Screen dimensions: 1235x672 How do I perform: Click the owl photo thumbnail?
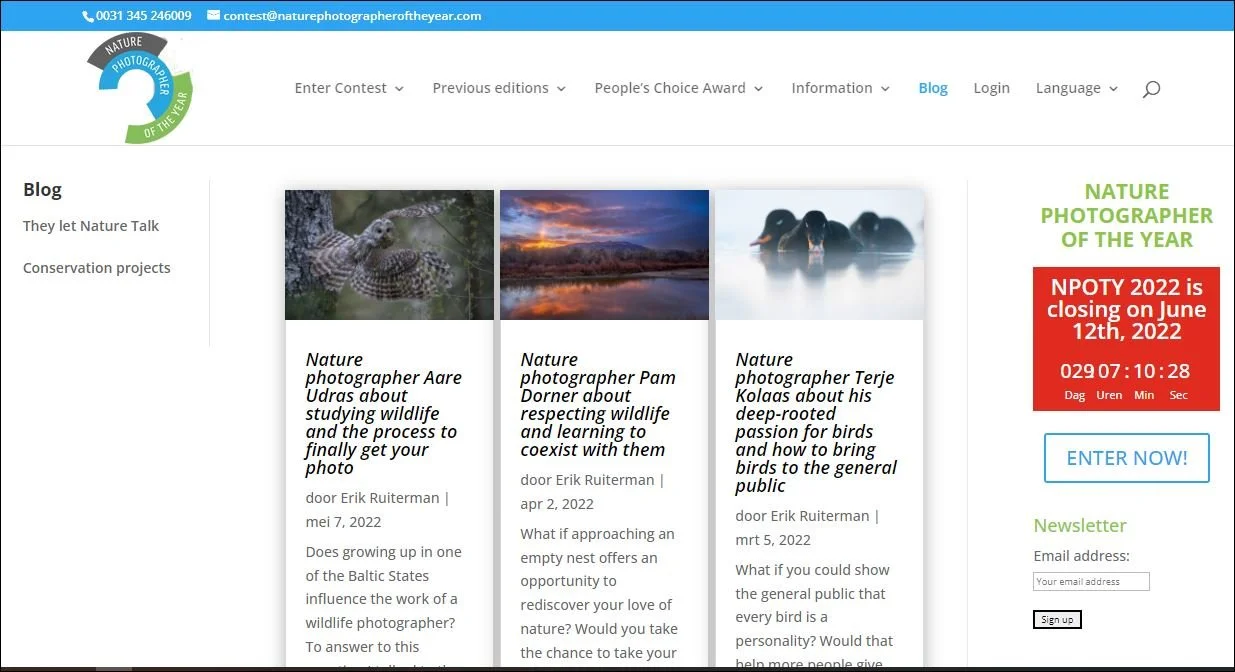pyautogui.click(x=389, y=255)
